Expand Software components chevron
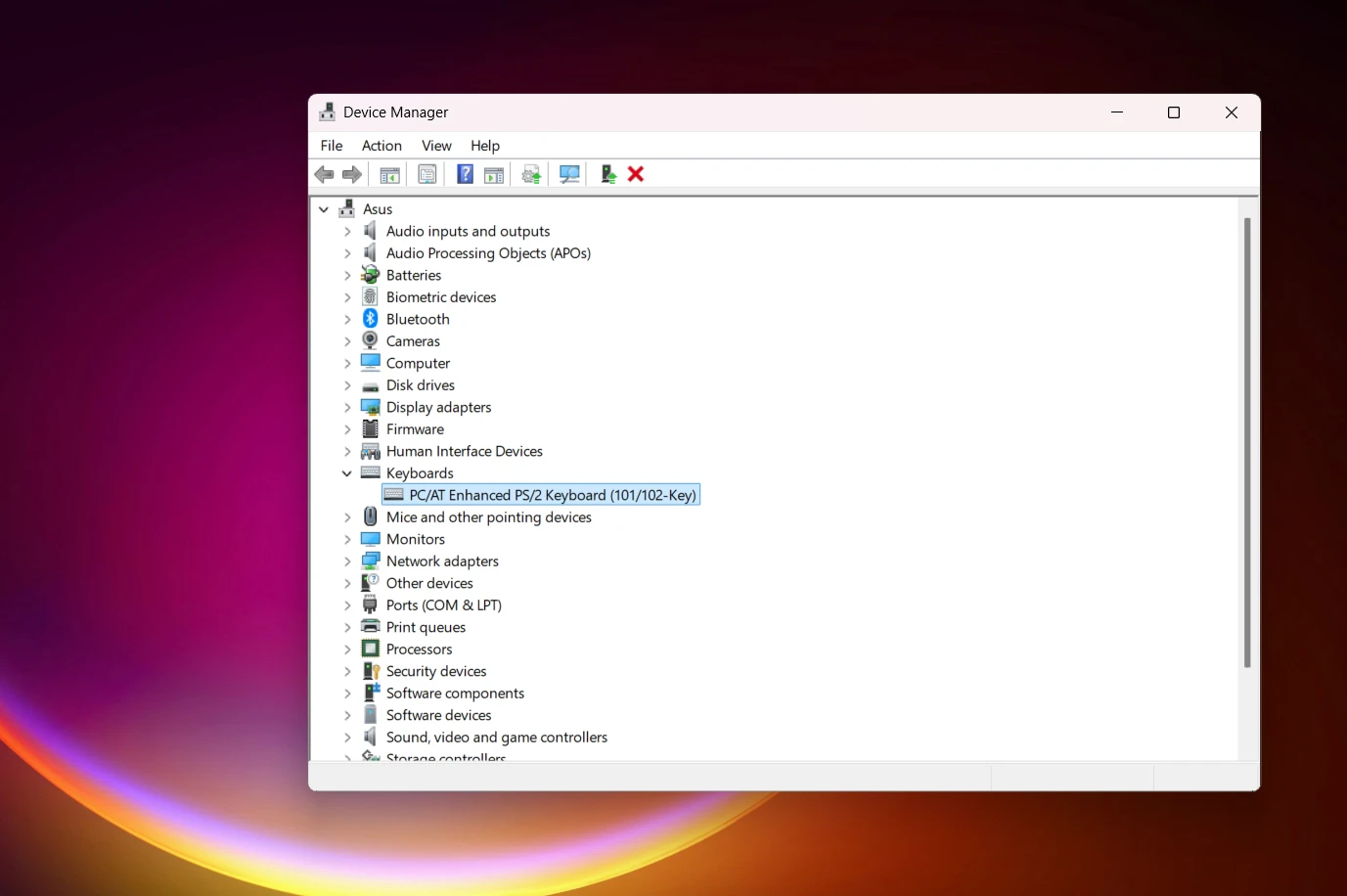 [347, 694]
